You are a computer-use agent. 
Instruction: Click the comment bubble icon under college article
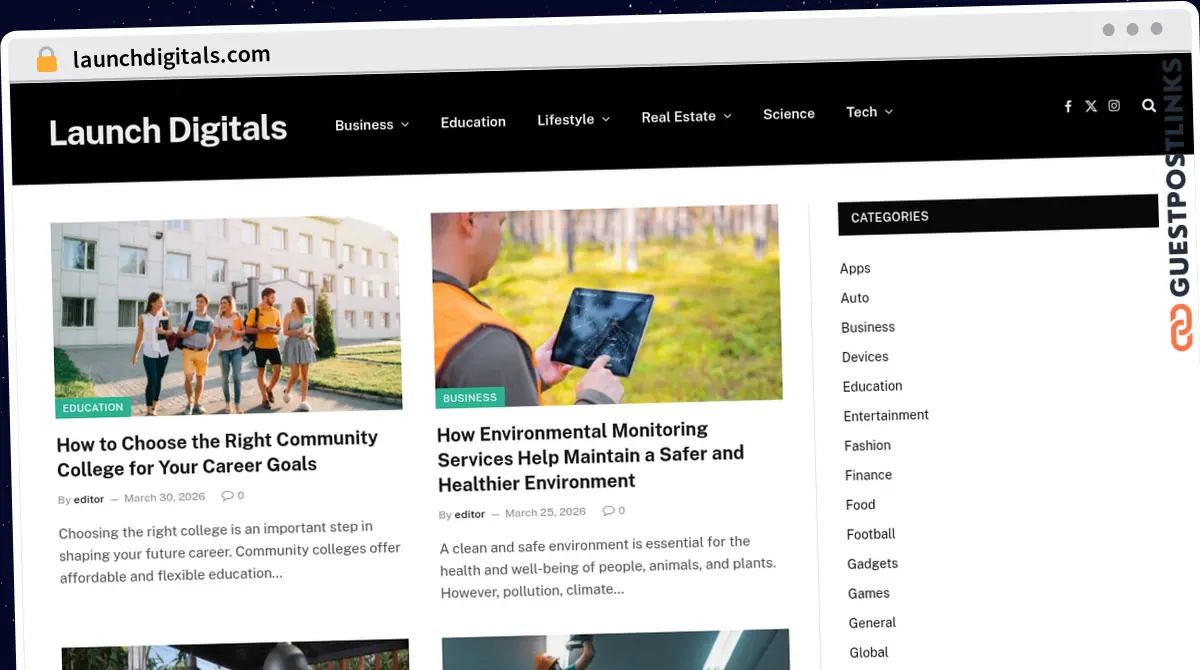228,496
